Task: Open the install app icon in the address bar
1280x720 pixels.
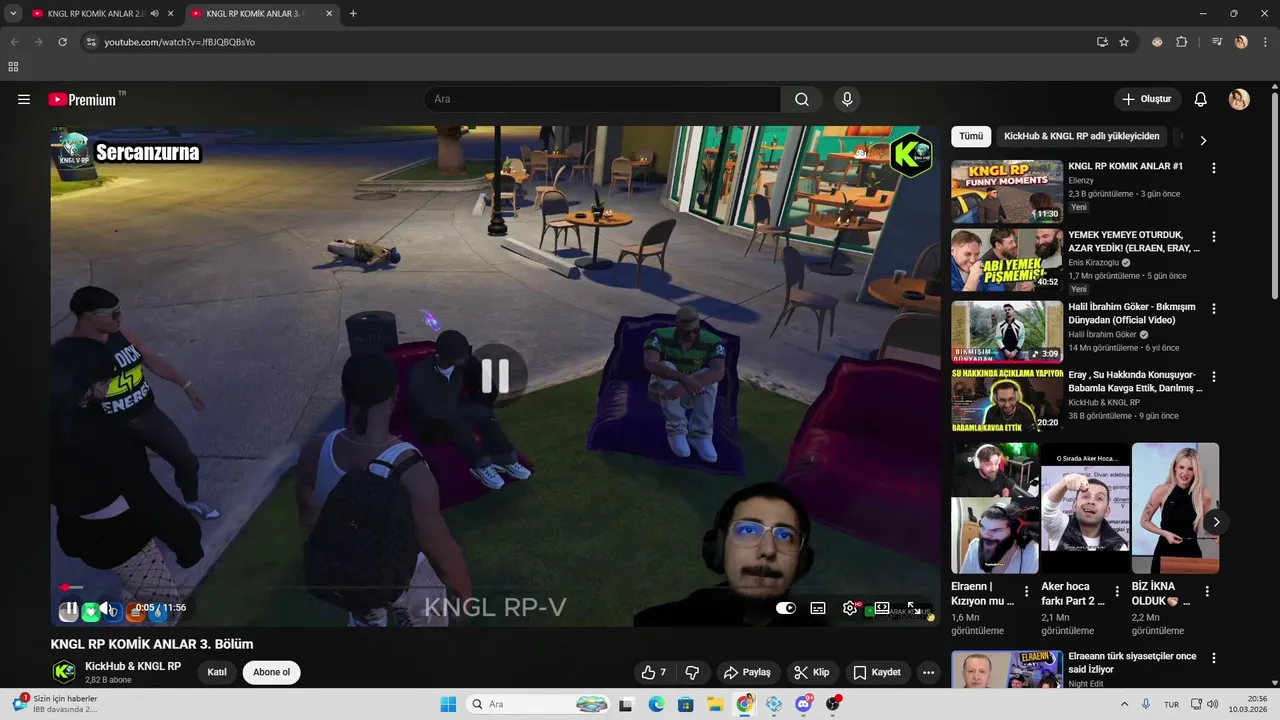Action: click(1102, 42)
